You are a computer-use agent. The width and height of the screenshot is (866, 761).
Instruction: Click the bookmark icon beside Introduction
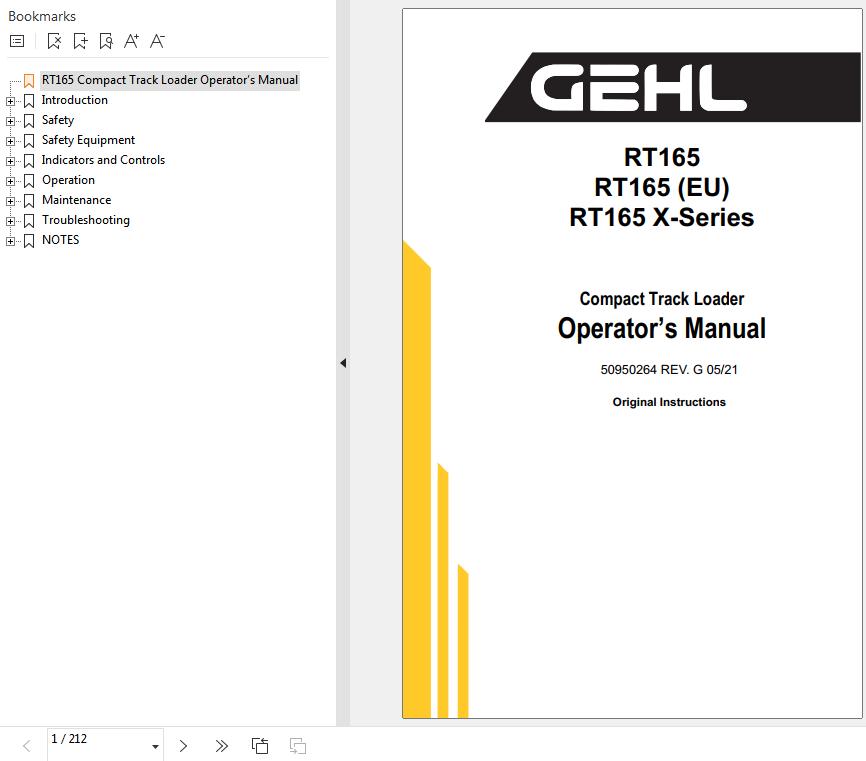[29, 101]
